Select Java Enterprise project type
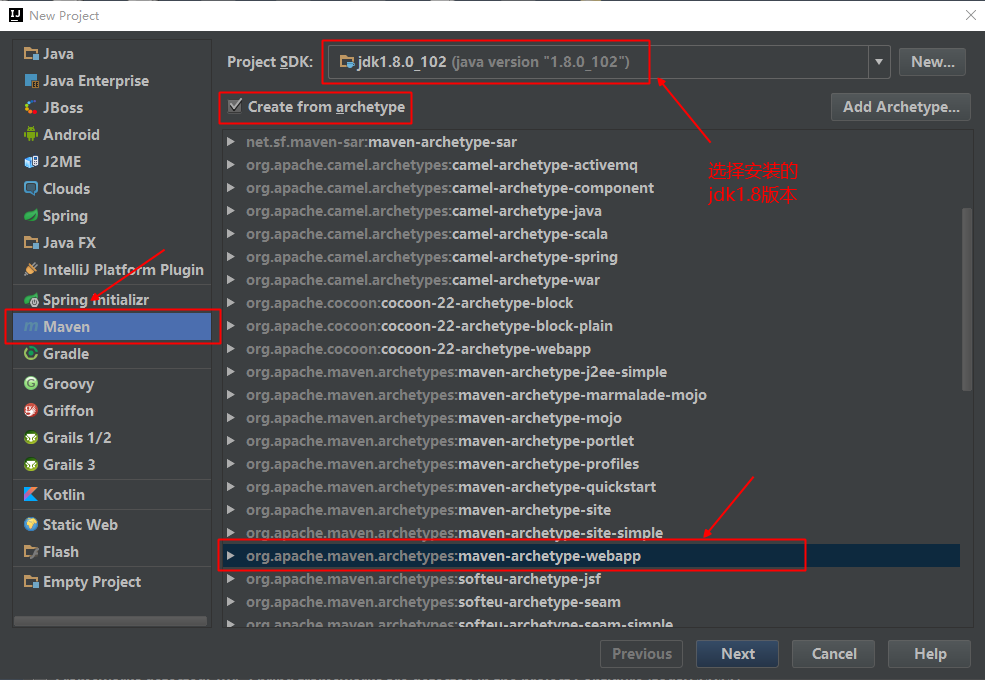The width and height of the screenshot is (985, 680). tap(95, 81)
